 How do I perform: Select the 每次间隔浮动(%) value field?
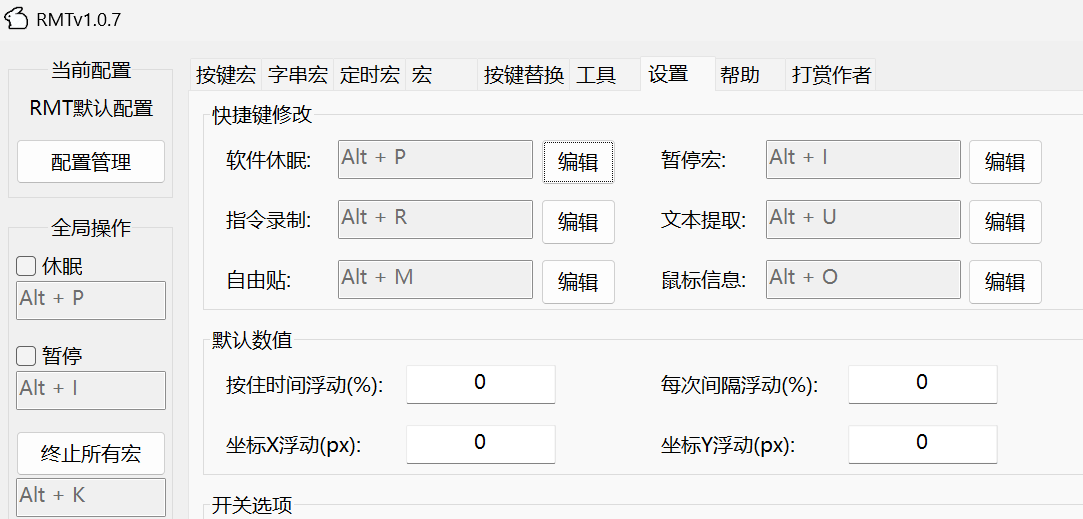922,384
